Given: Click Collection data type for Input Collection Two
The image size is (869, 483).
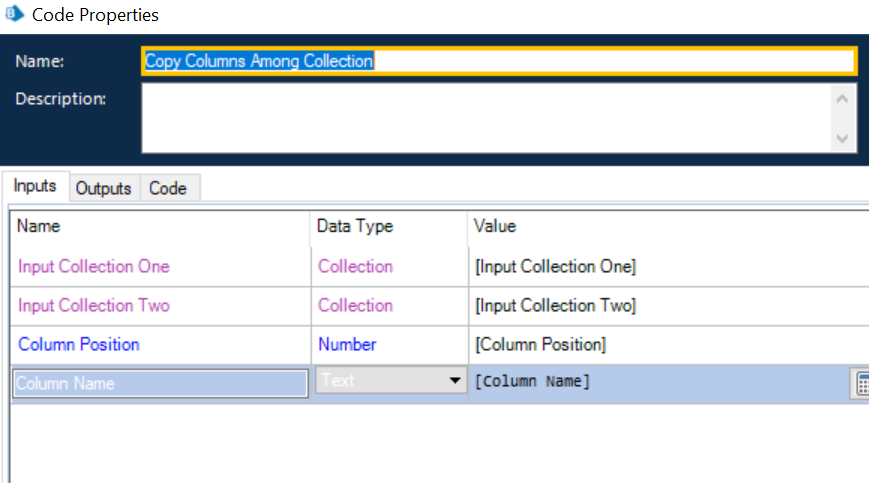Looking at the screenshot, I should [390, 306].
